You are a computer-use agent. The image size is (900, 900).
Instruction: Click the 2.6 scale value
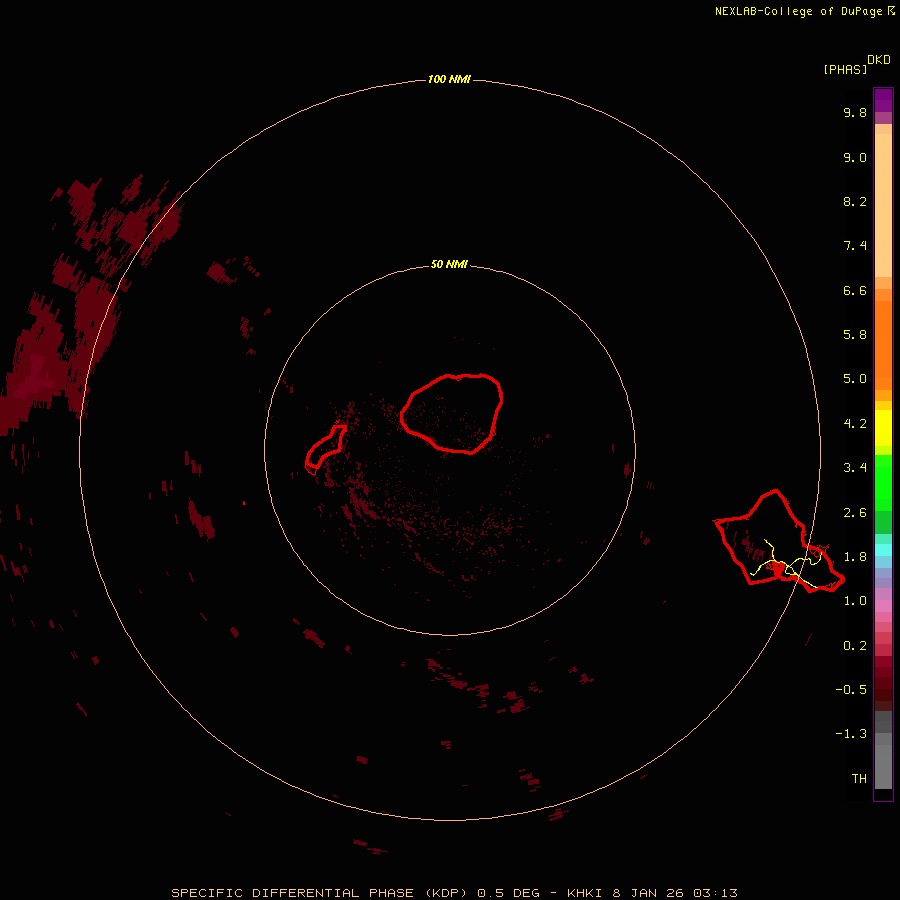coord(855,513)
